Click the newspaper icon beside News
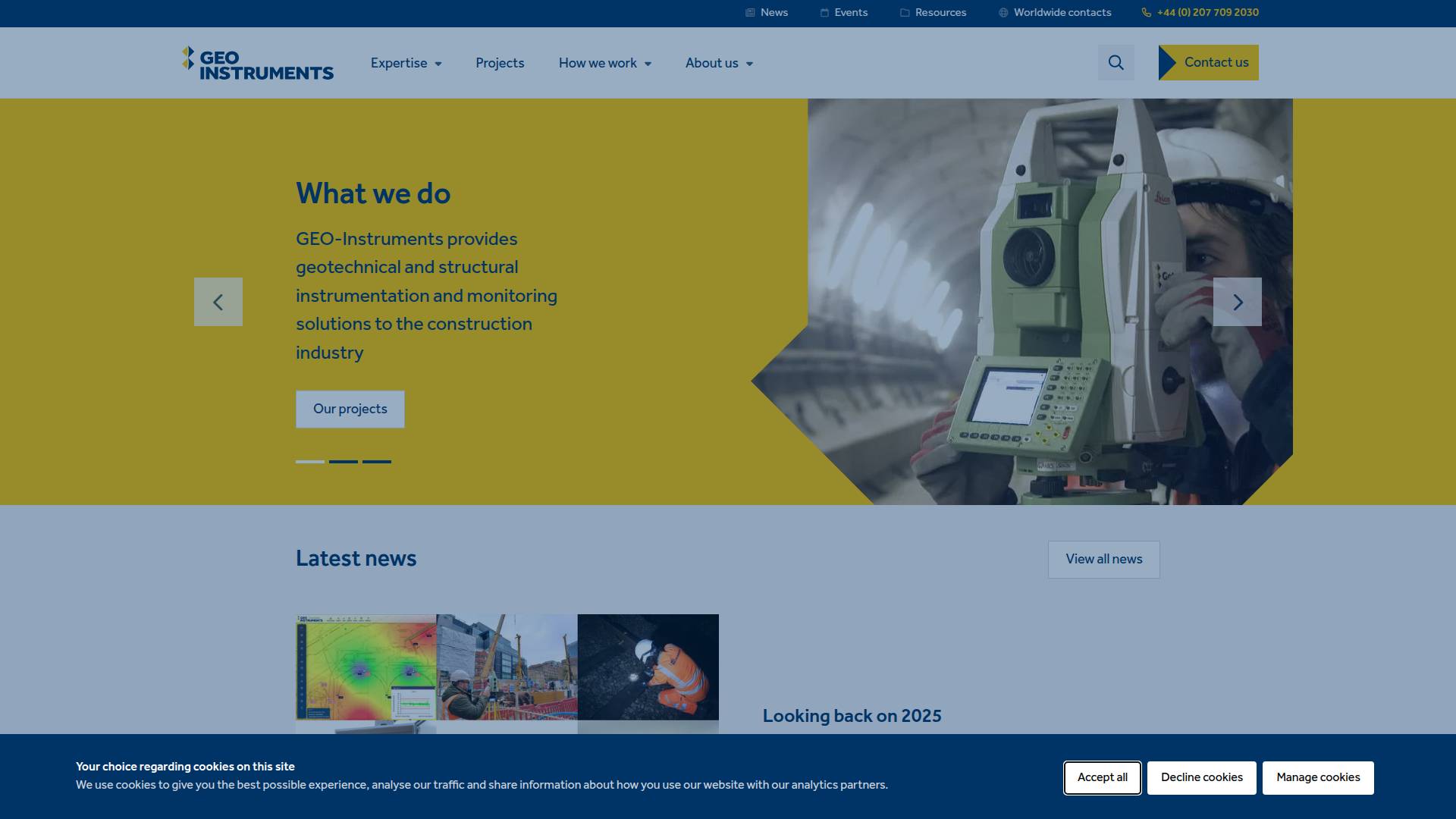Screen dimensions: 1456x819 pos(750,13)
